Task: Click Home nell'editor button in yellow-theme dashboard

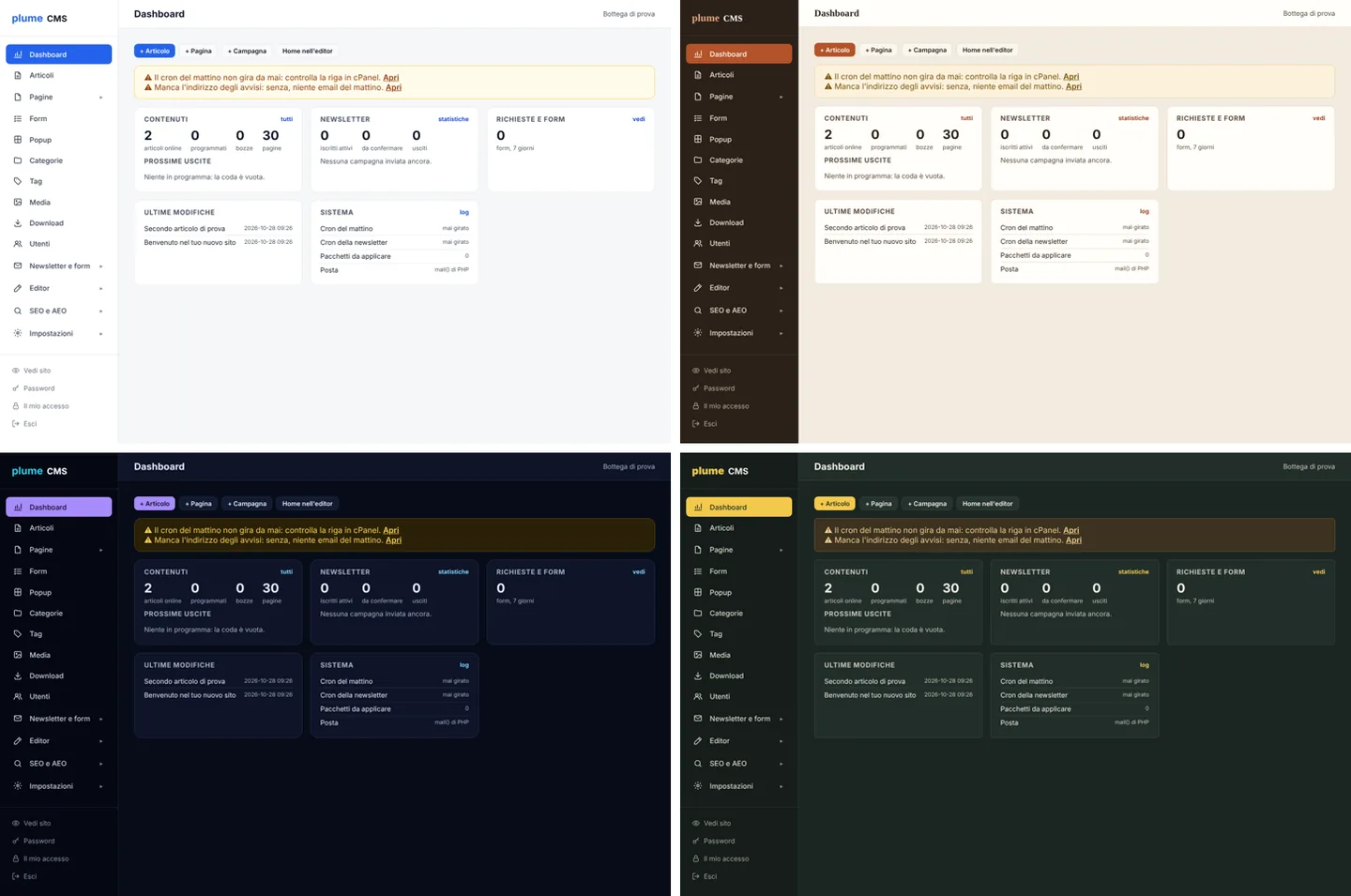Action: click(988, 504)
